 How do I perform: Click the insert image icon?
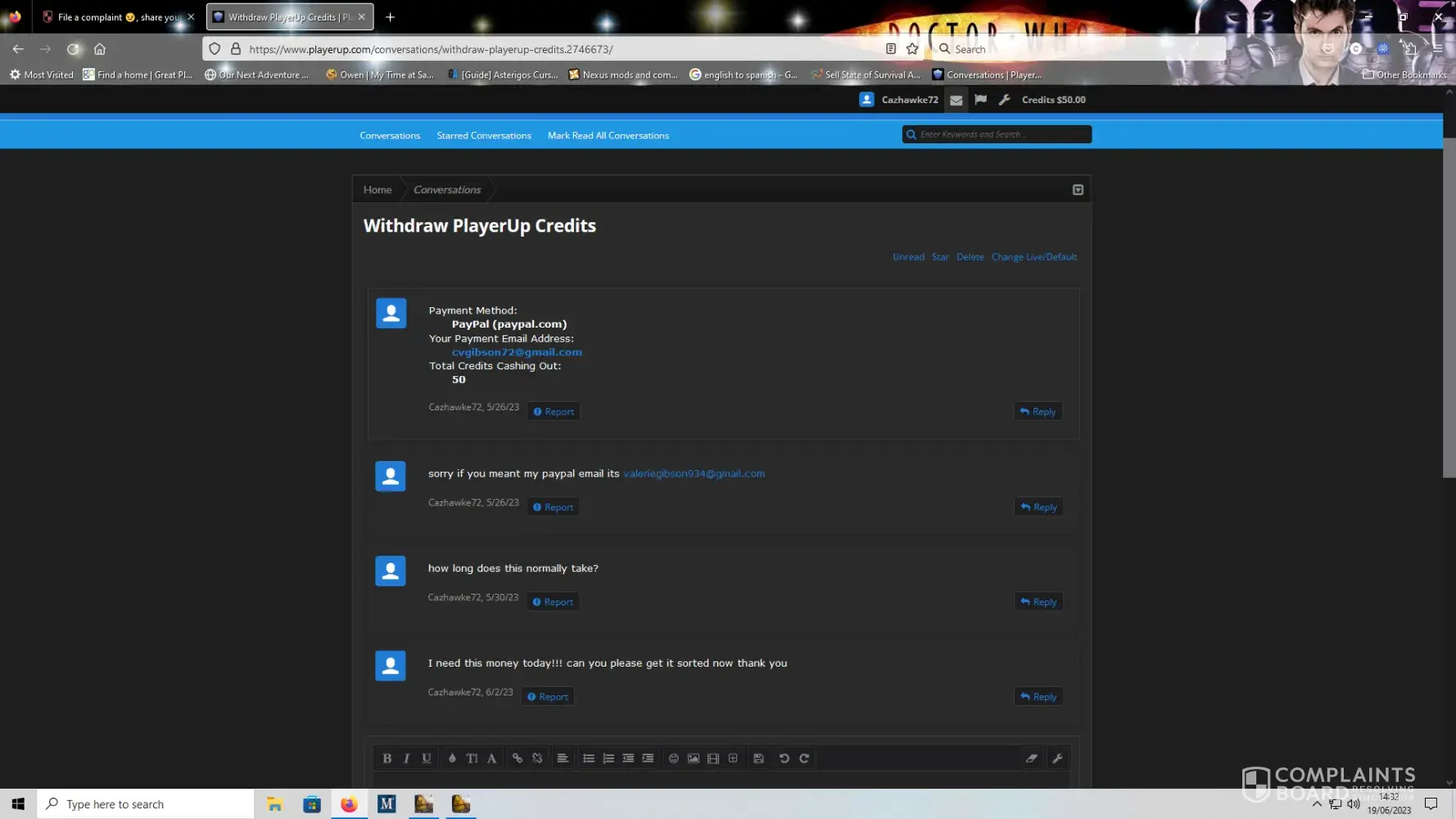[694, 758]
